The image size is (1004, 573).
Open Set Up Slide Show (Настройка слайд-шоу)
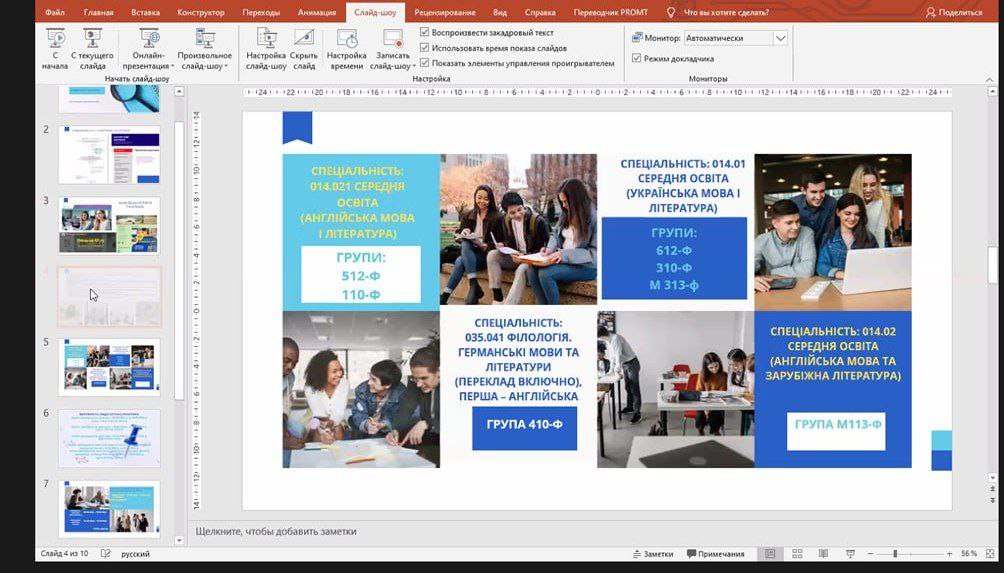tap(266, 47)
